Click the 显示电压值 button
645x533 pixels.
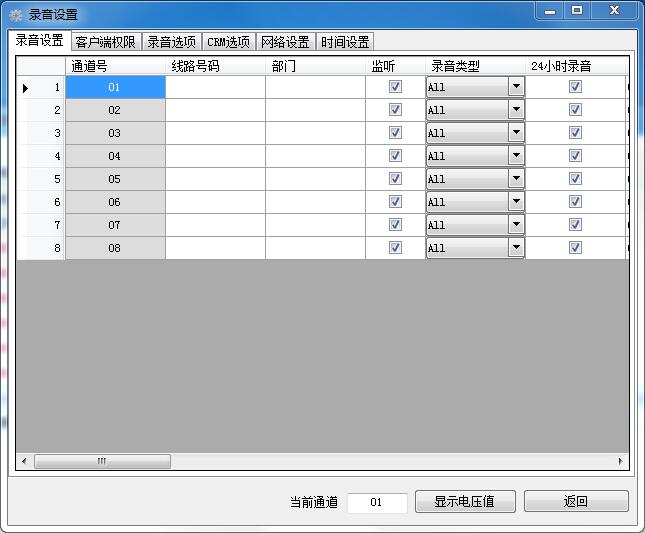(x=465, y=501)
